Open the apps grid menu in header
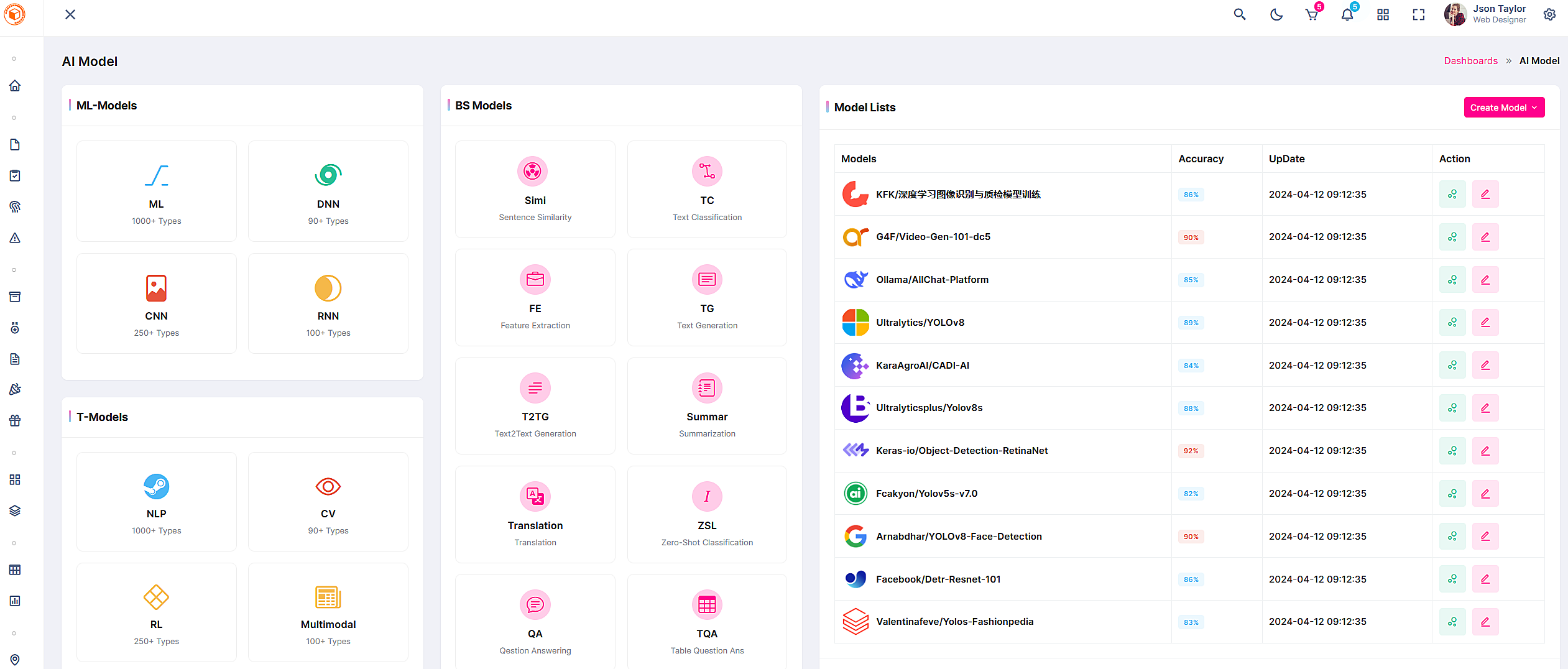Screen dimensions: 1568x669 tap(1383, 15)
